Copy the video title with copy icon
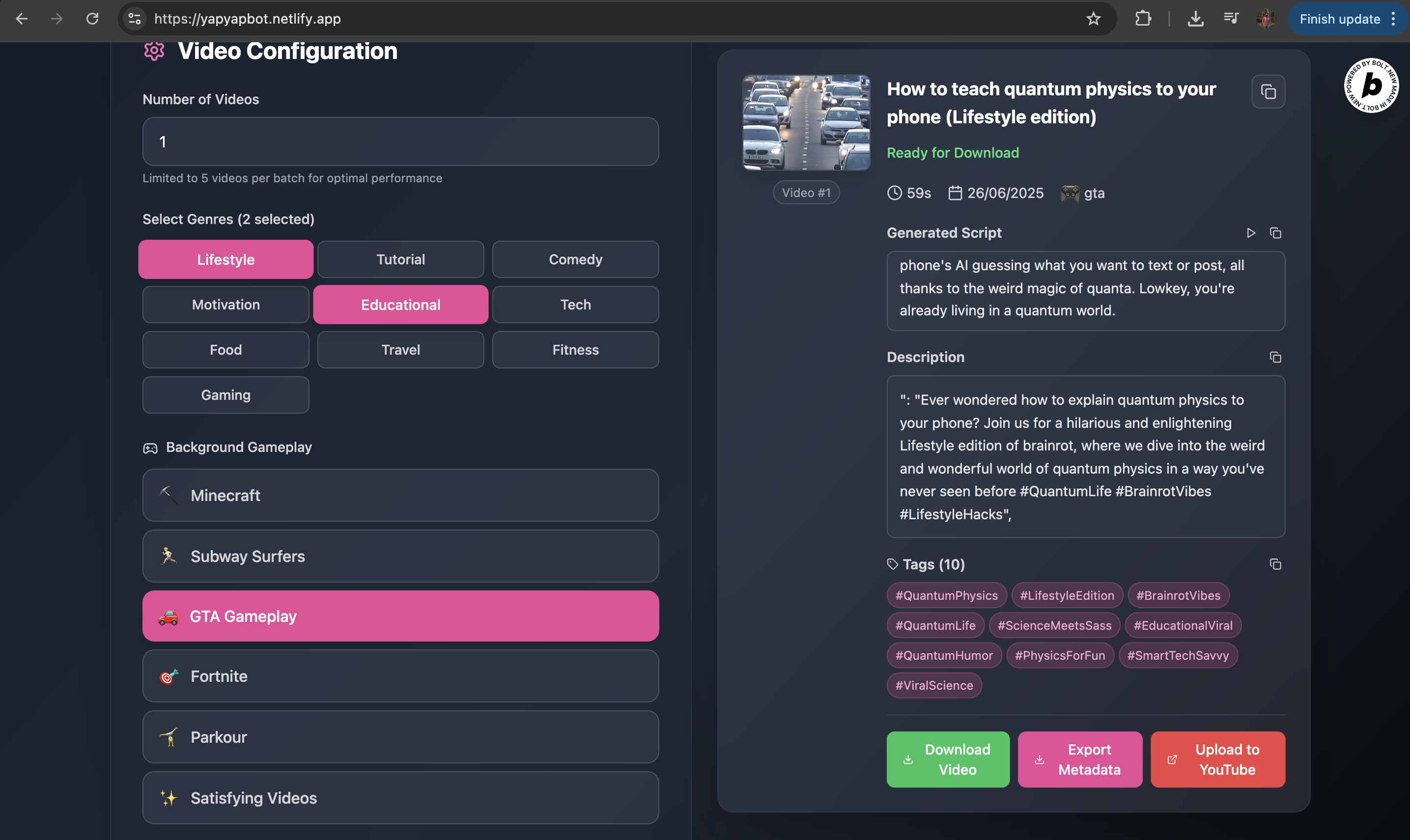The width and height of the screenshot is (1410, 840). coord(1268,92)
